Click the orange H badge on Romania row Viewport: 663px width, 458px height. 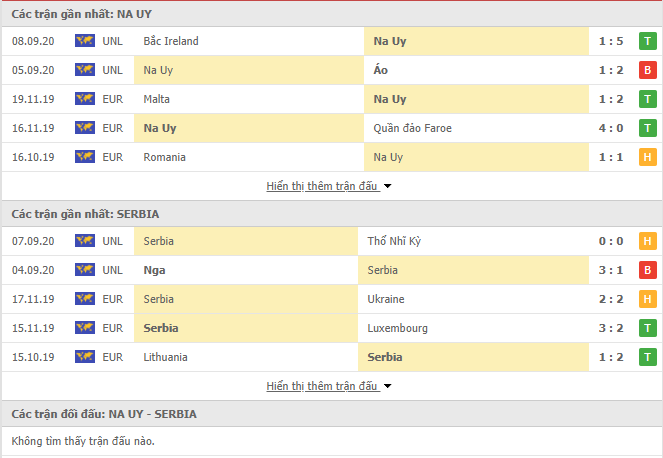tap(647, 157)
